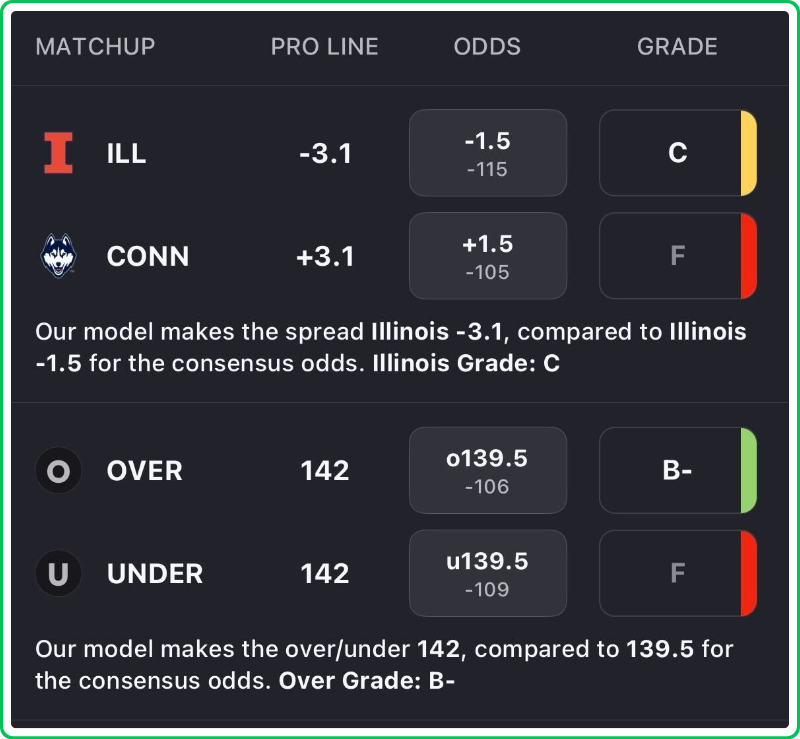Pick the o139.5 over odds button
Screen dimensions: 800x739
(487, 470)
